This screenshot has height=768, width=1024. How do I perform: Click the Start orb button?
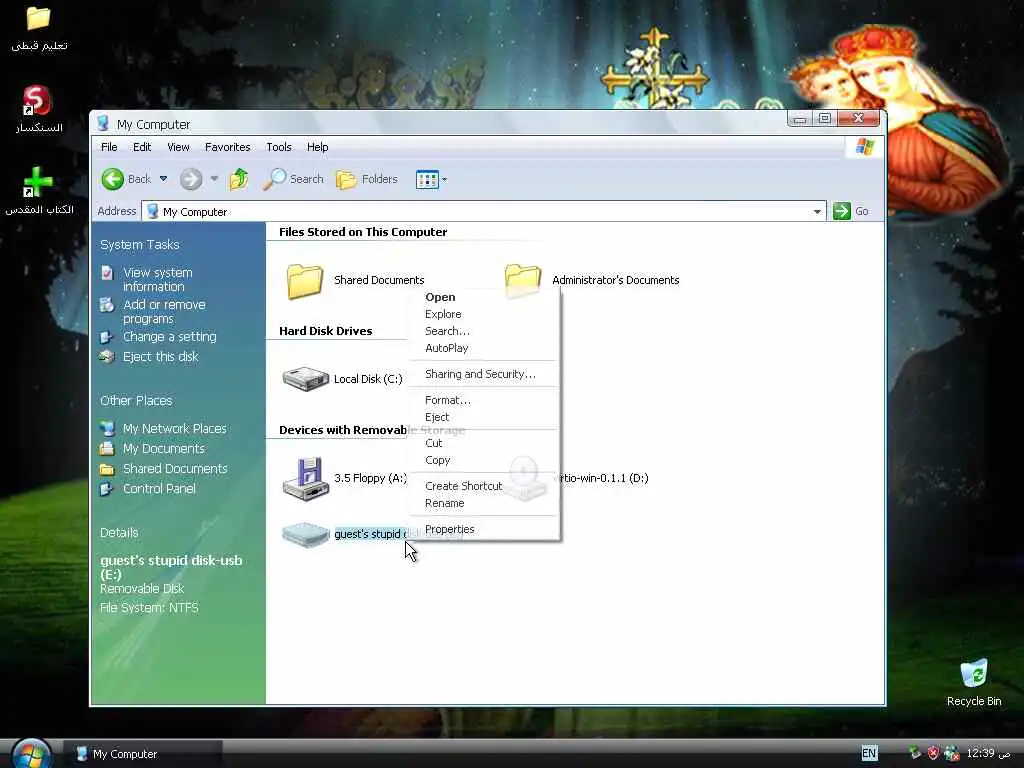coord(31,754)
